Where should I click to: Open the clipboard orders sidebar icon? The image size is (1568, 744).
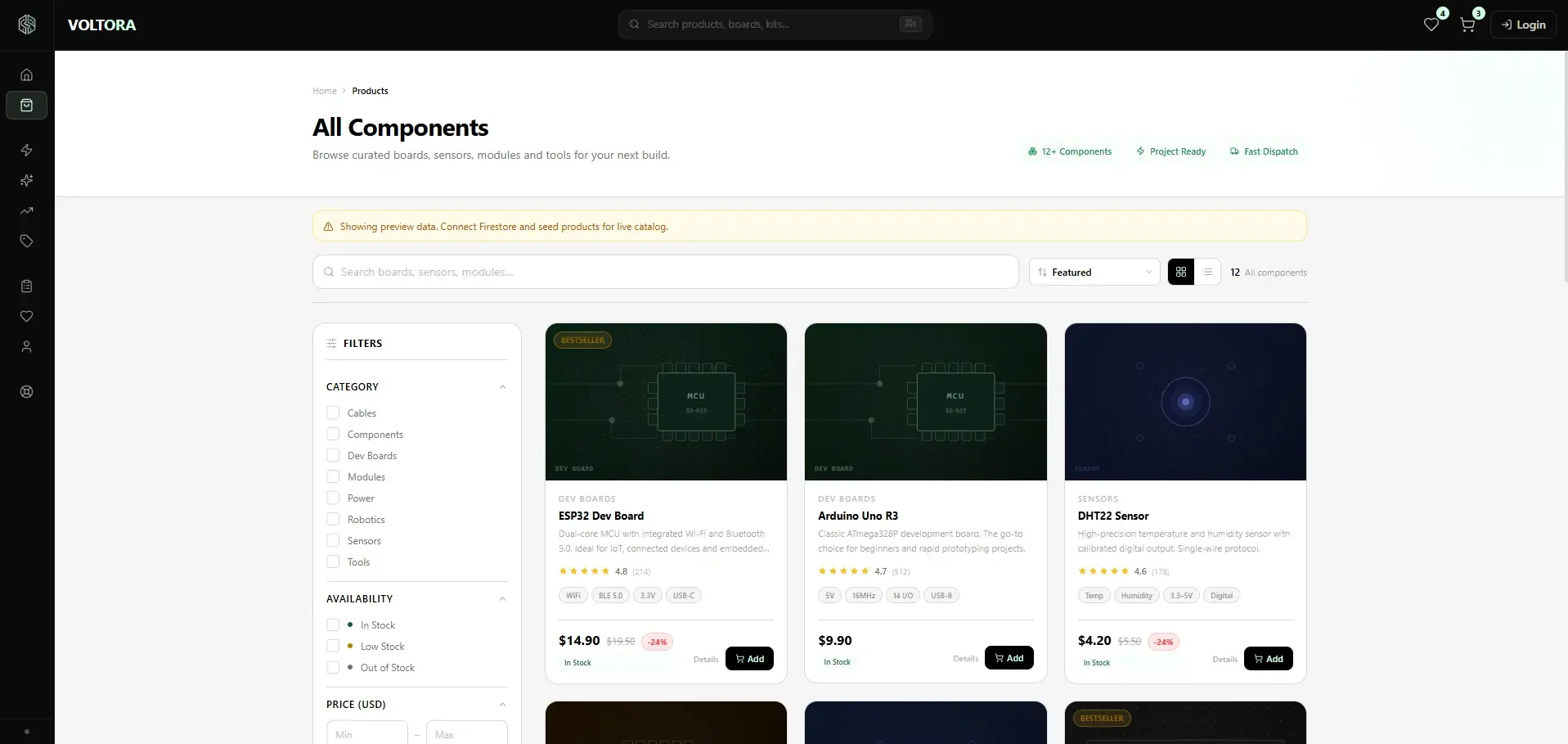click(27, 286)
